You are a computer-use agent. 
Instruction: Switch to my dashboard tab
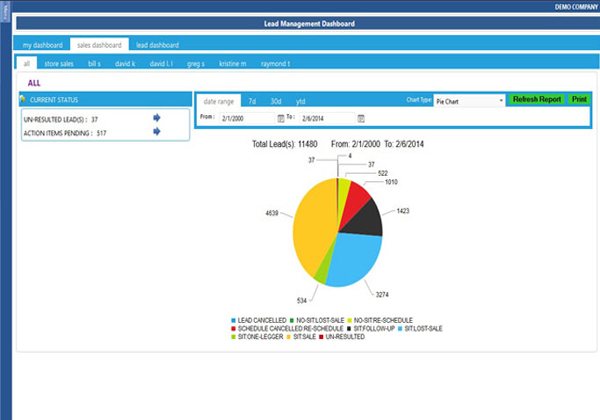pyautogui.click(x=42, y=45)
